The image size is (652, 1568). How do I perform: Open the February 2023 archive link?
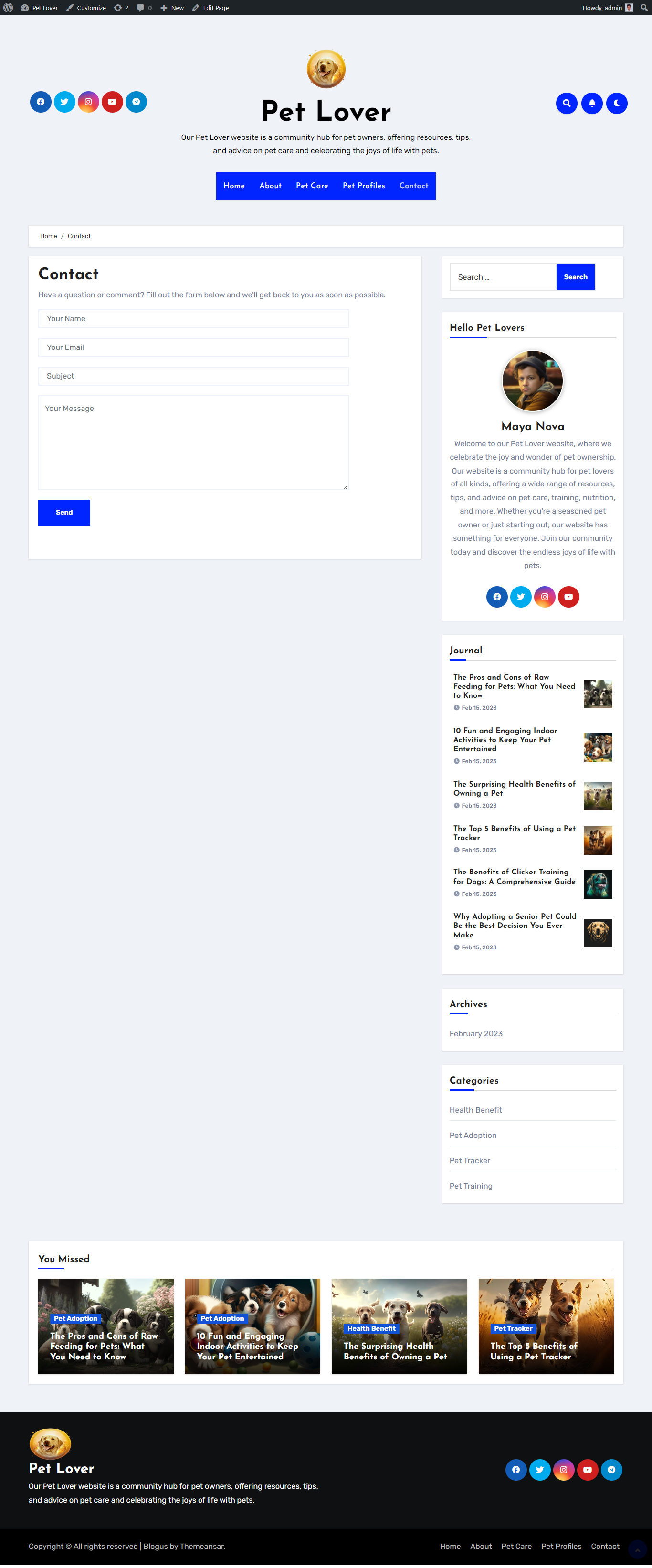(475, 1033)
